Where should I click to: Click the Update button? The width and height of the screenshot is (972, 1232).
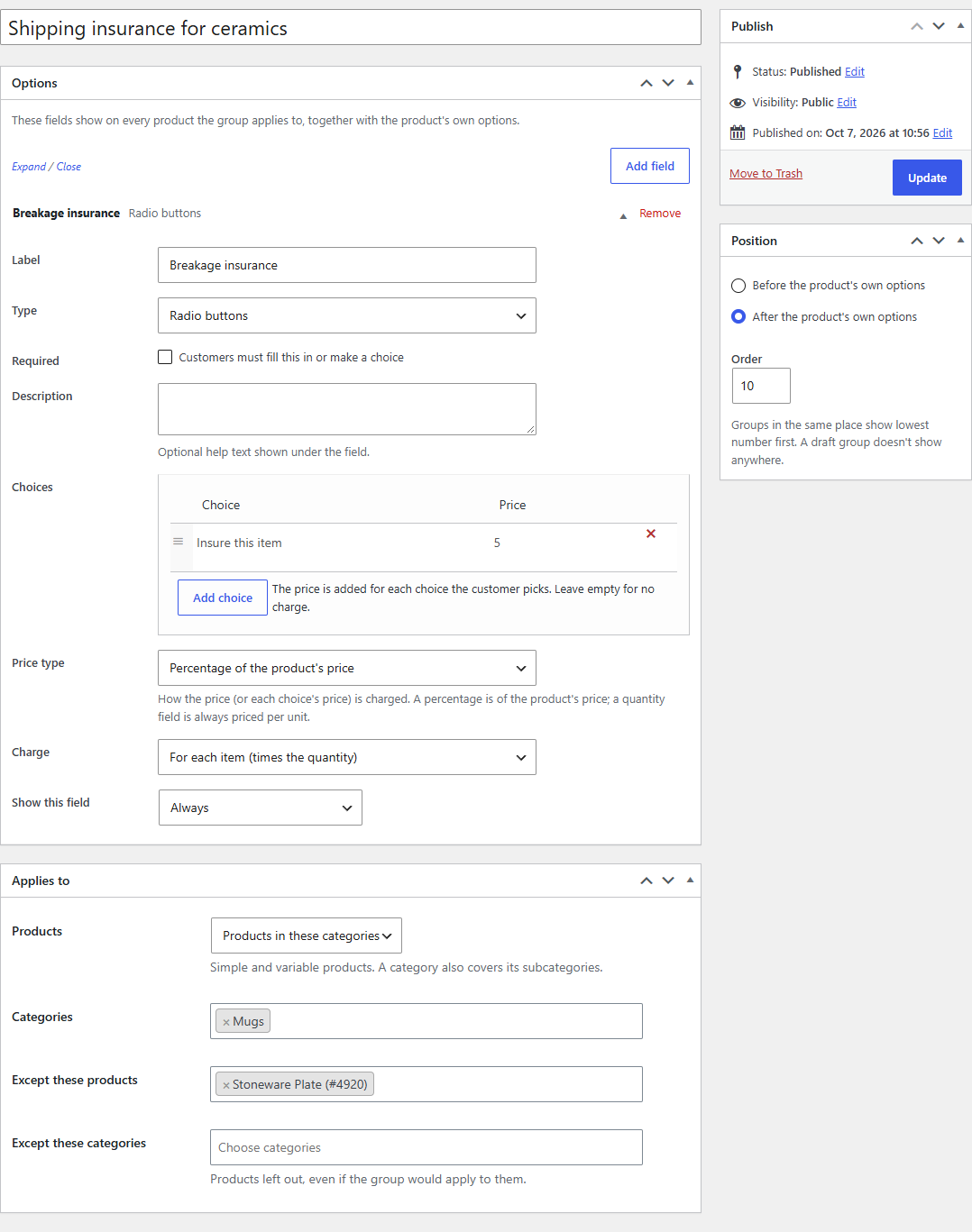tap(927, 178)
